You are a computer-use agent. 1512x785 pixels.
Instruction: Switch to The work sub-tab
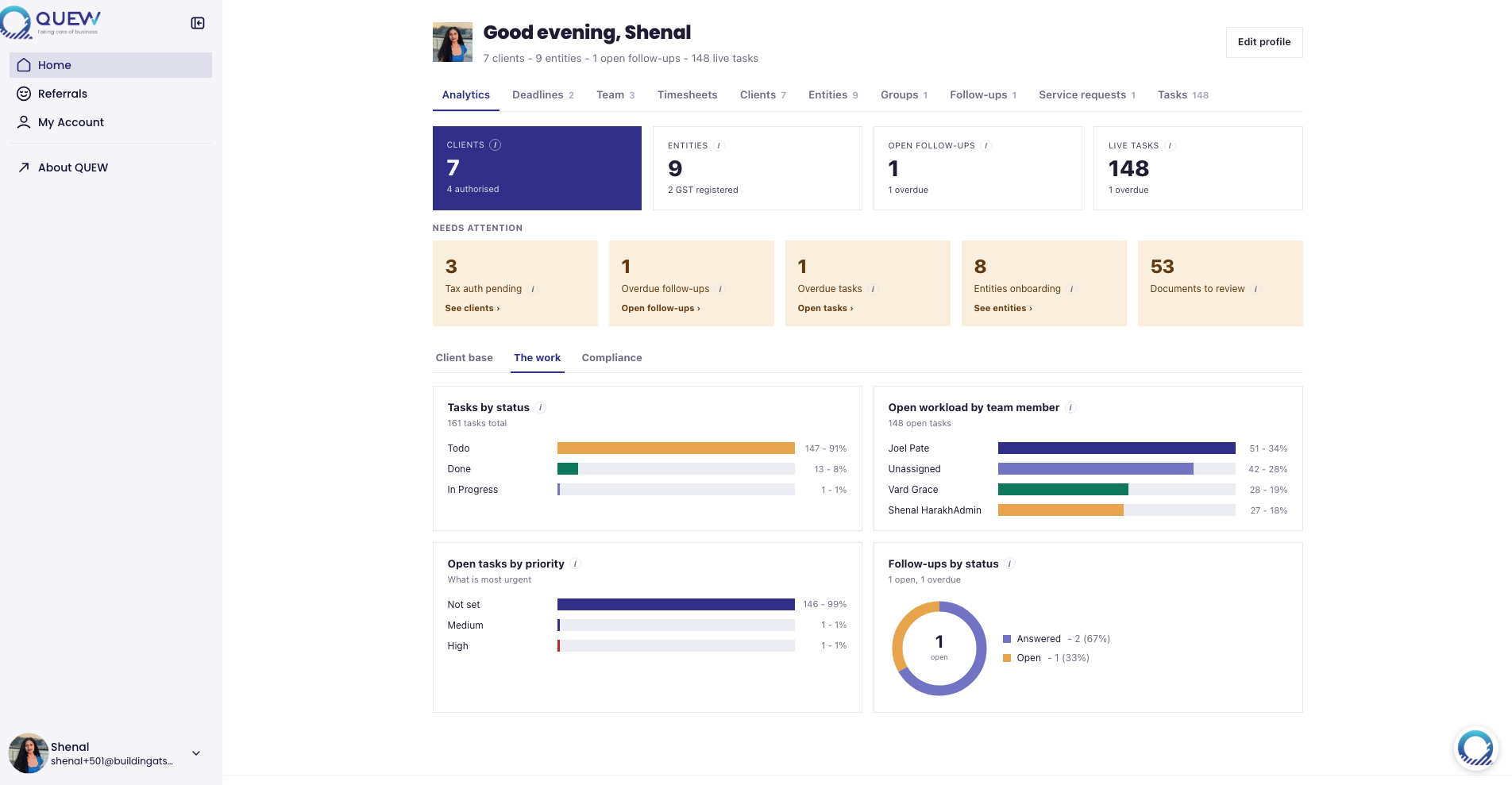pyautogui.click(x=538, y=358)
